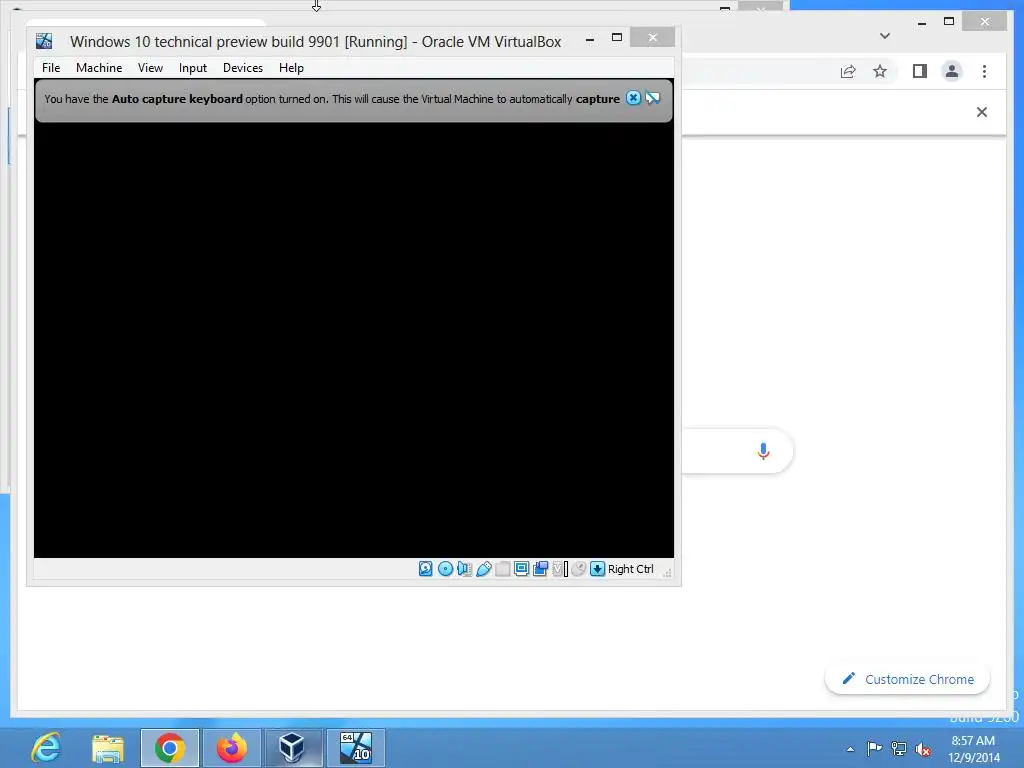Open the Action Center flag icon

pyautogui.click(x=874, y=748)
